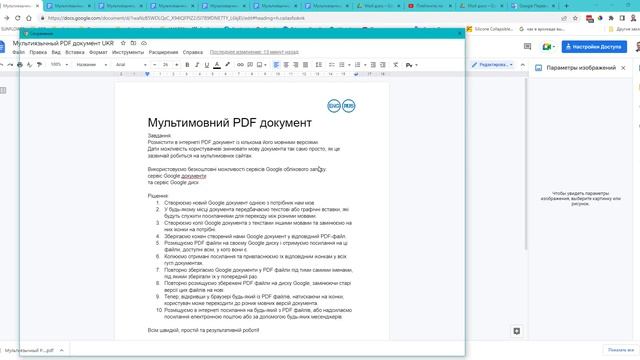This screenshot has height=360, width=640.
Task: Expand the downloaded PDF file options chevron
Action: tap(62, 350)
